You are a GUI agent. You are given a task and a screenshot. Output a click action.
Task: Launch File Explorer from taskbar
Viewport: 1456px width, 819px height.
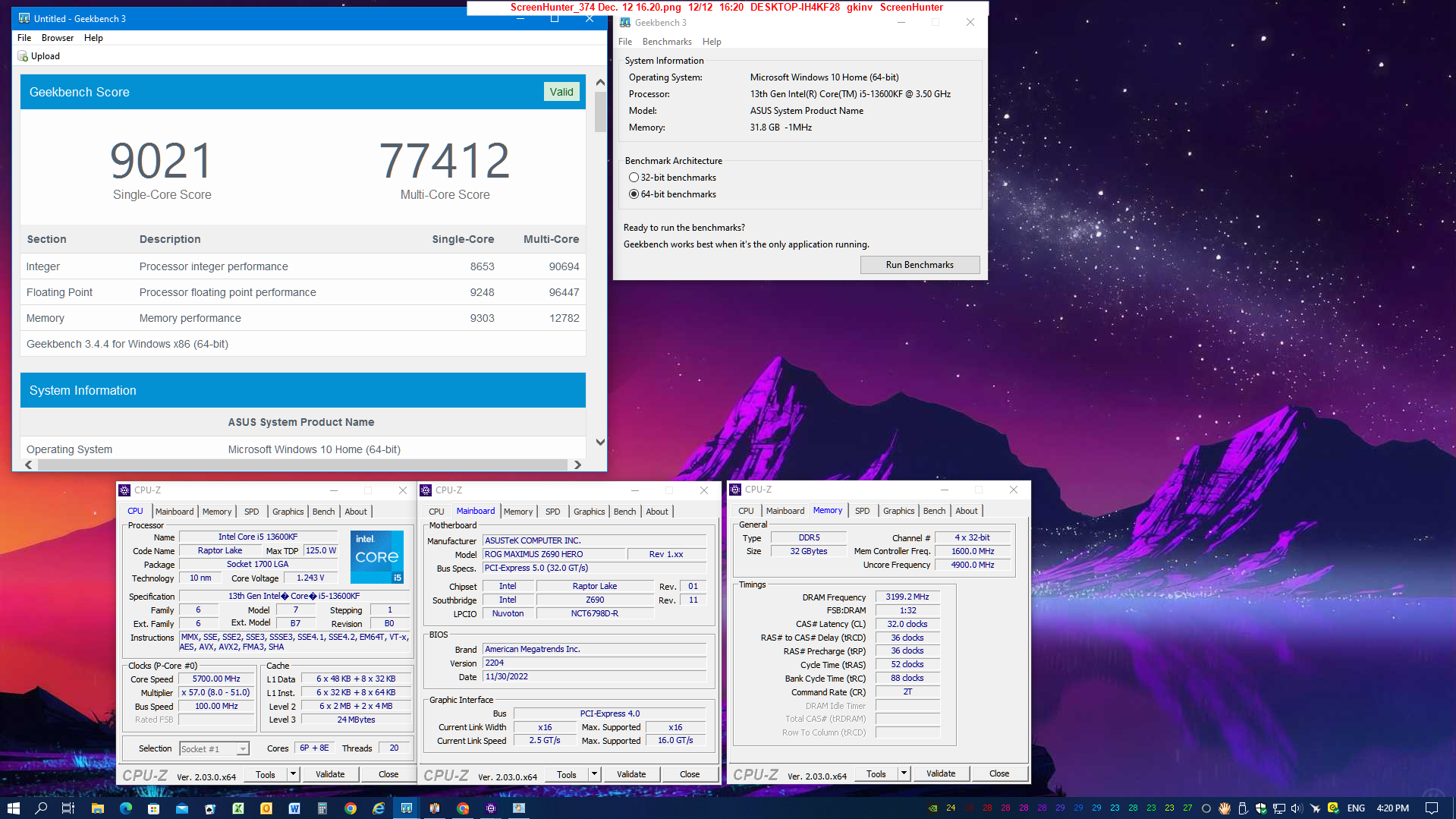[97, 808]
